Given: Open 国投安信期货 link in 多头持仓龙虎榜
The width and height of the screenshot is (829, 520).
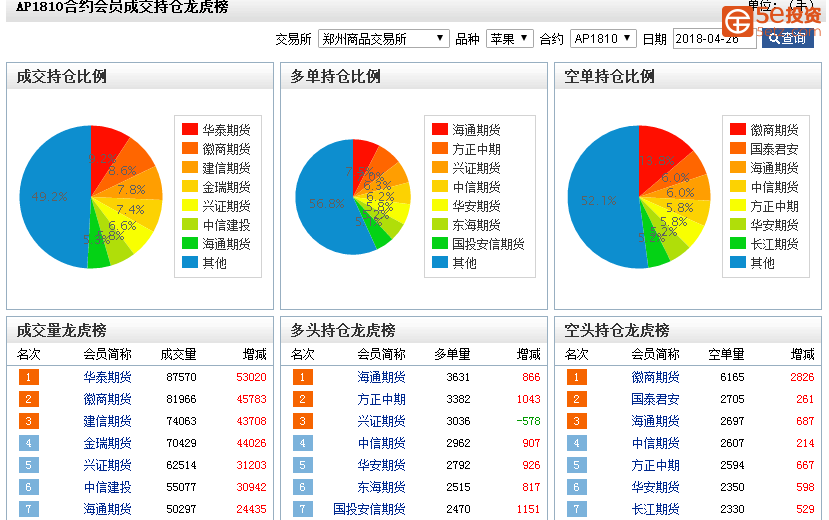Looking at the screenshot, I should 369,509.
